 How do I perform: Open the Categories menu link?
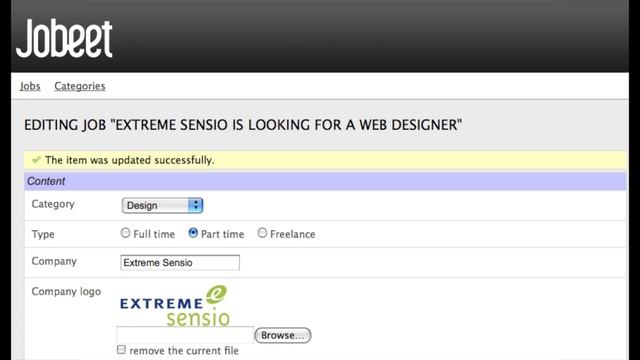(x=80, y=86)
